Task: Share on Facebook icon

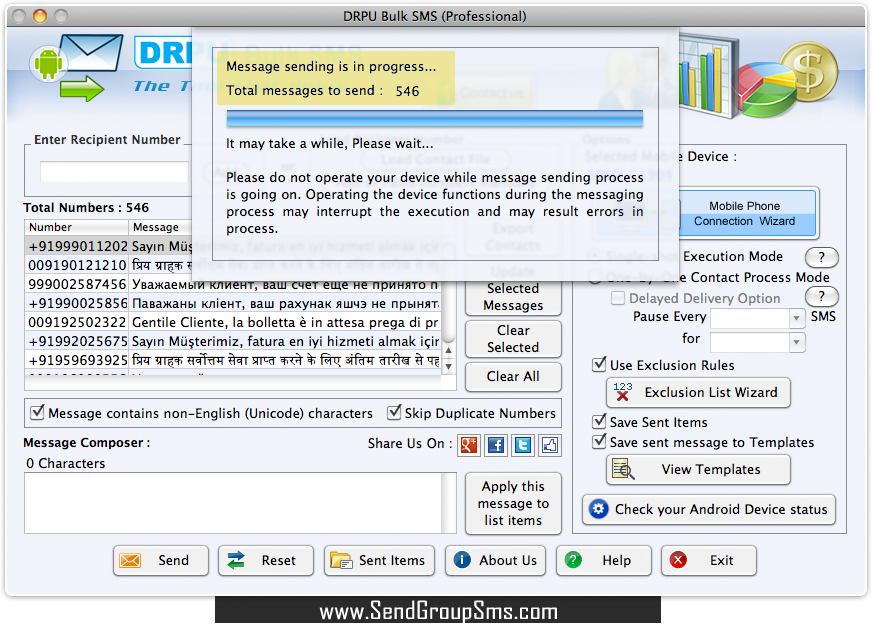Action: (x=496, y=445)
